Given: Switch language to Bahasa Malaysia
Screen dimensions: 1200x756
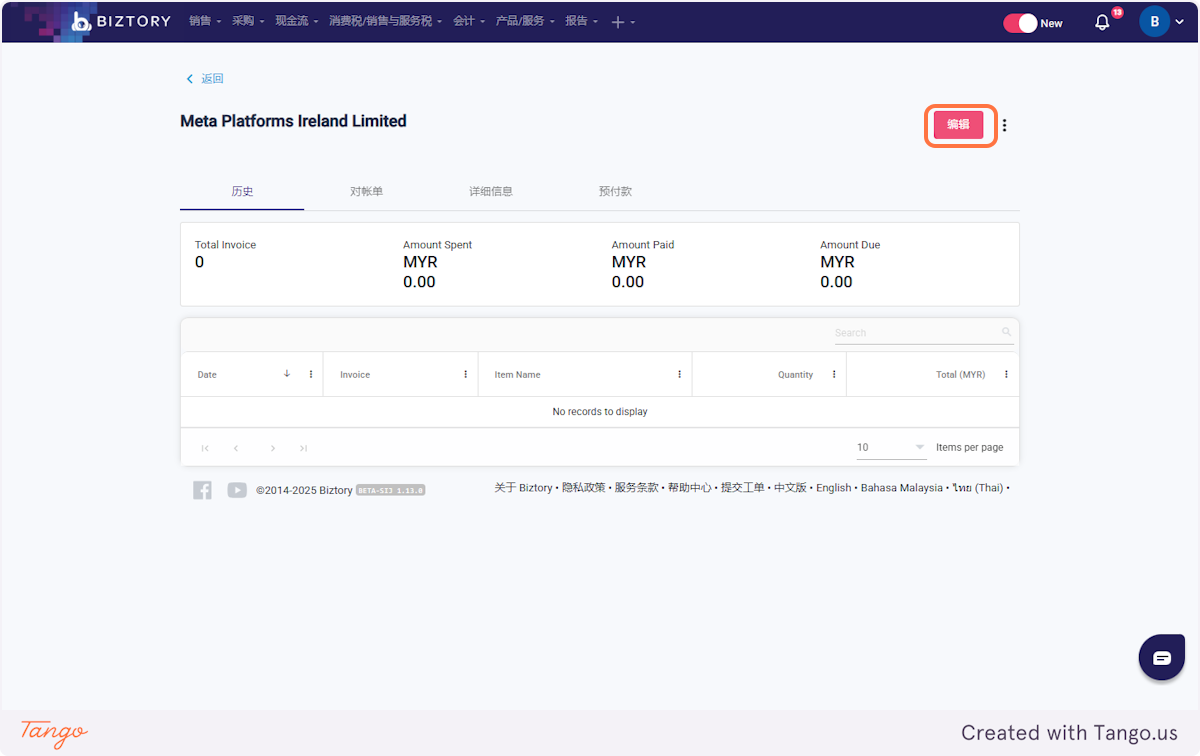Looking at the screenshot, I should 902,488.
